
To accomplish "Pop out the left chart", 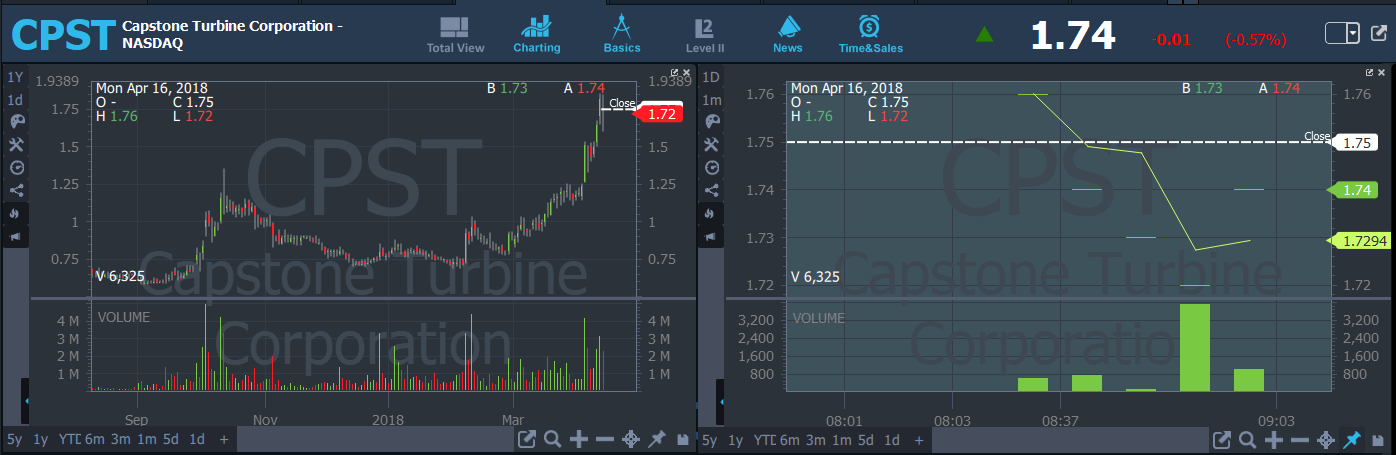I will pos(527,440).
